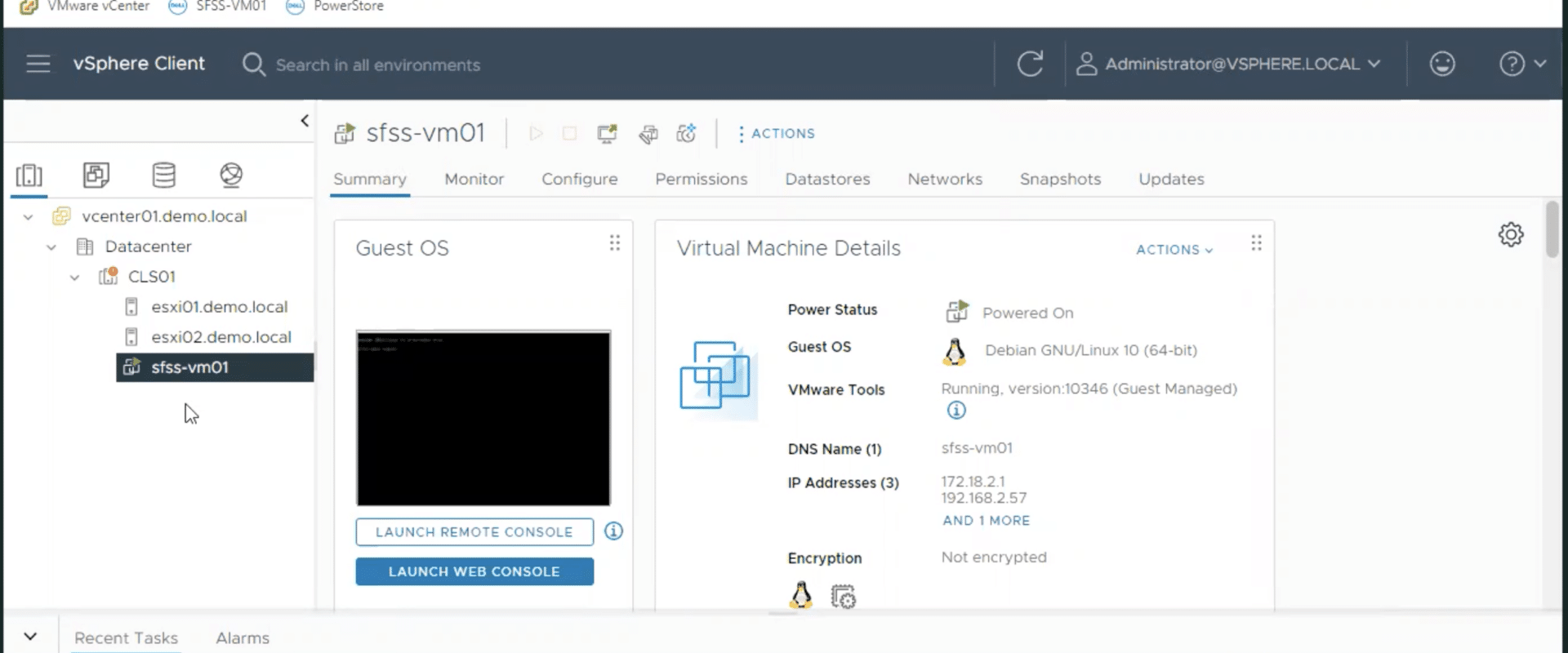Open the Administrator@VSPHERE.LOCAL user menu
Viewport: 1568px width, 653px height.
[1228, 64]
